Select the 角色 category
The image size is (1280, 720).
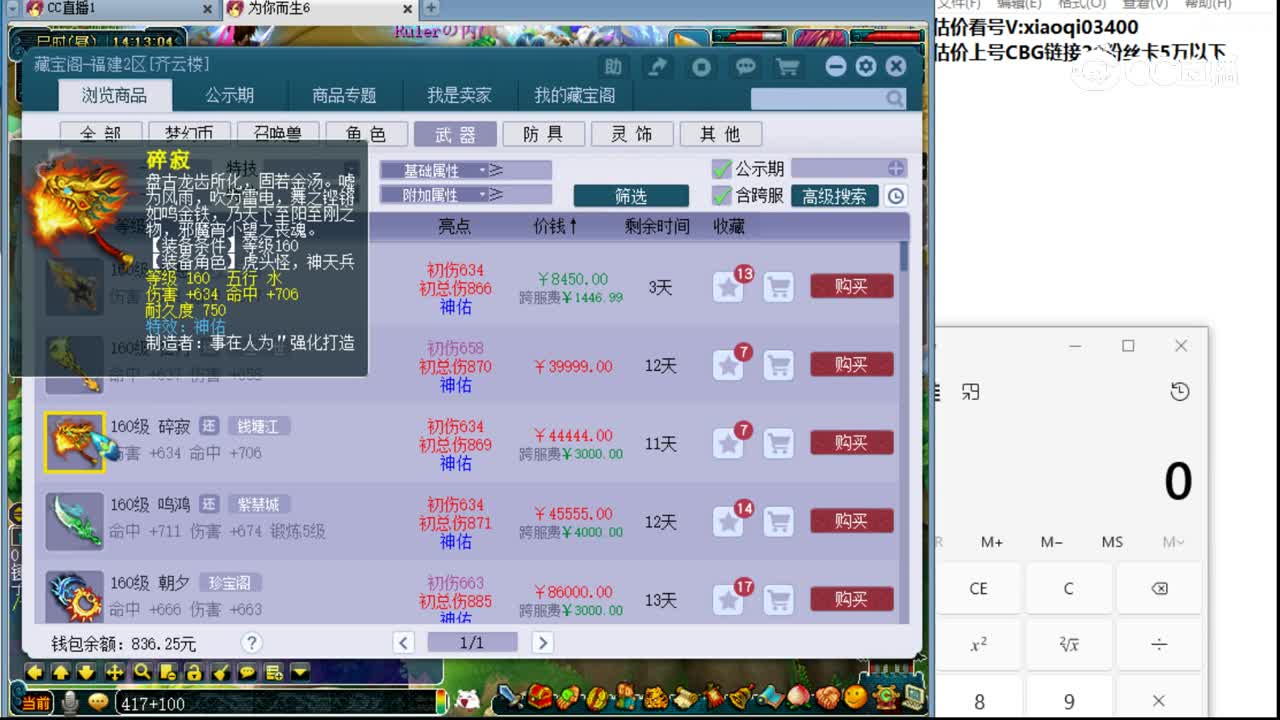(366, 134)
